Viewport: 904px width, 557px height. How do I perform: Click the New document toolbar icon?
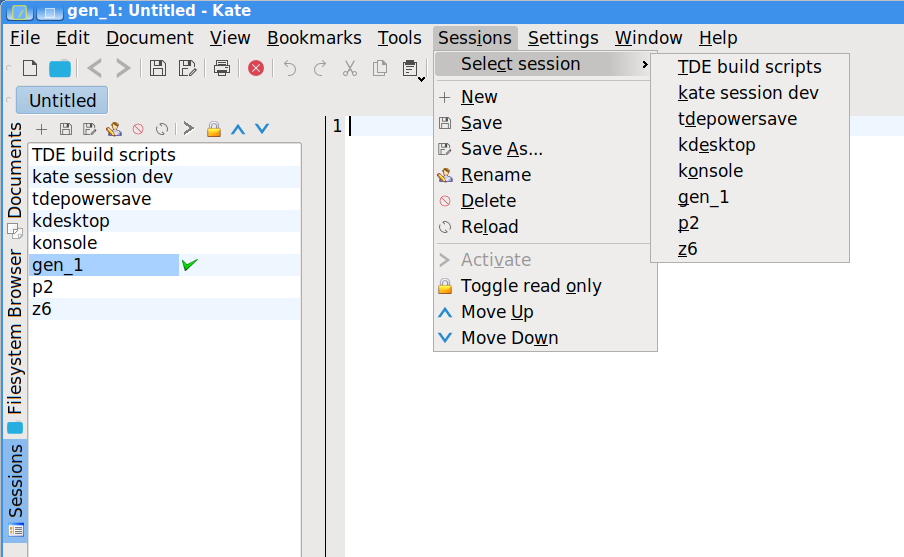(x=30, y=69)
